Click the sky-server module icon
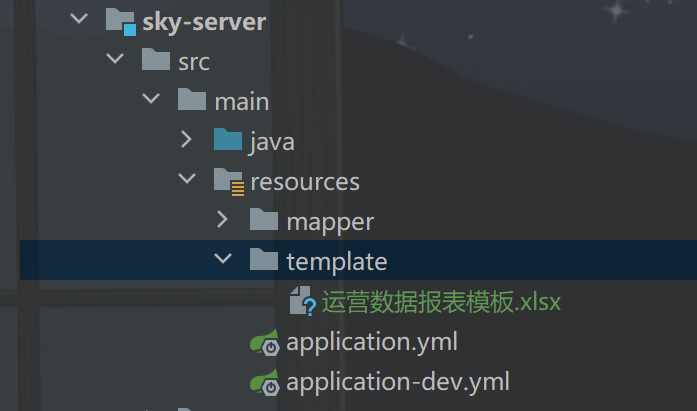 pyautogui.click(x=120, y=21)
